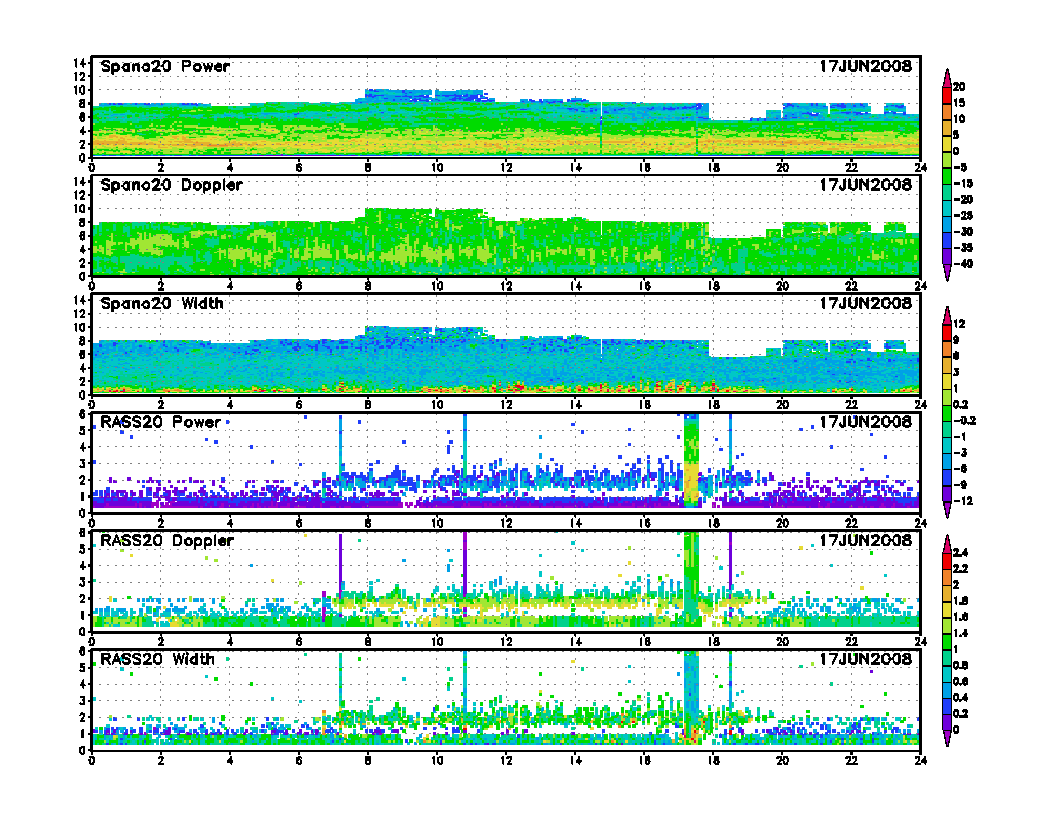1056x816 pixels.
Task: Select the 17JUN2008 date in Spano20 Power panel
Action: (865, 67)
